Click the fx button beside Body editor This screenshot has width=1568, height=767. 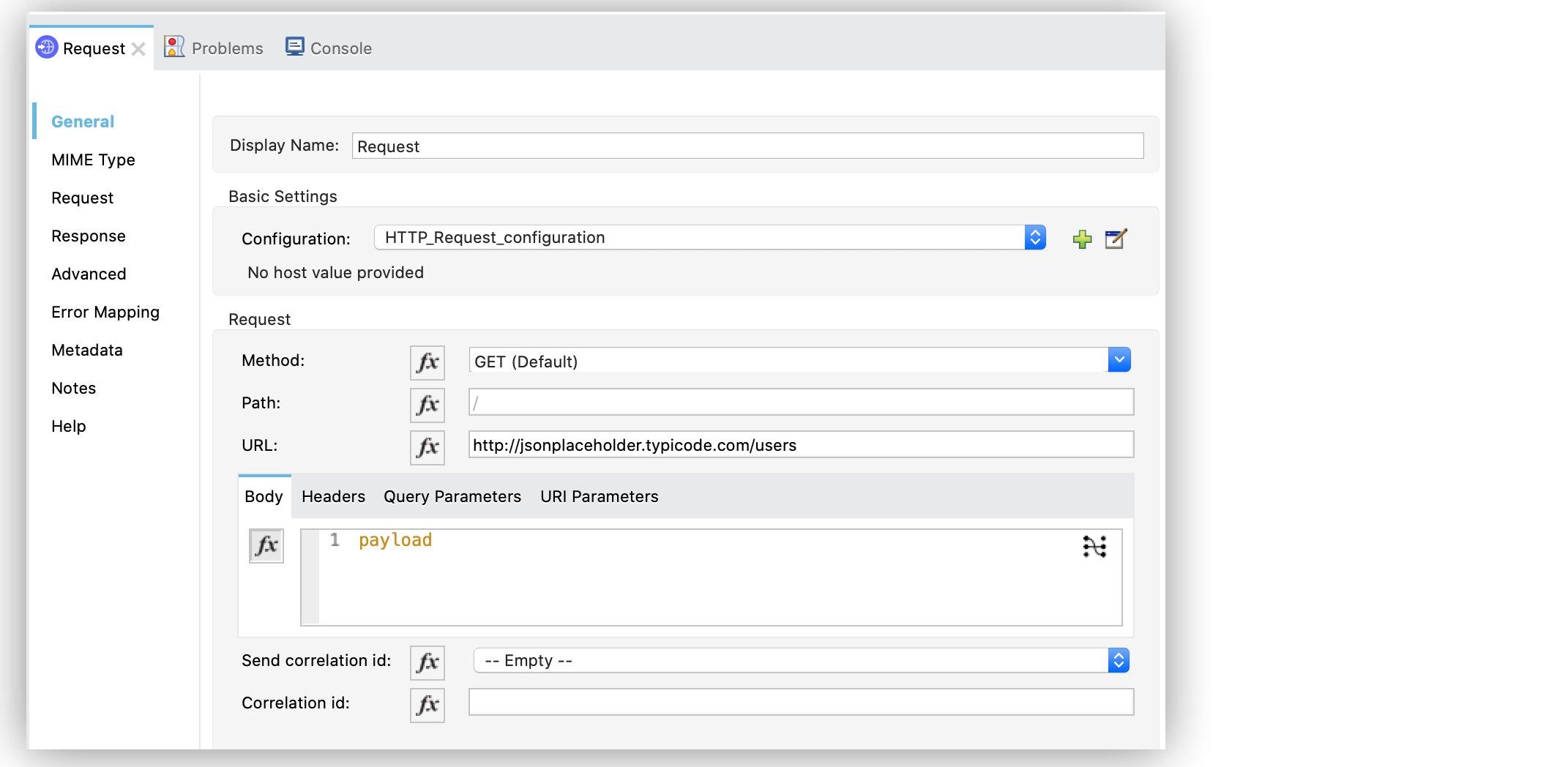pos(266,545)
